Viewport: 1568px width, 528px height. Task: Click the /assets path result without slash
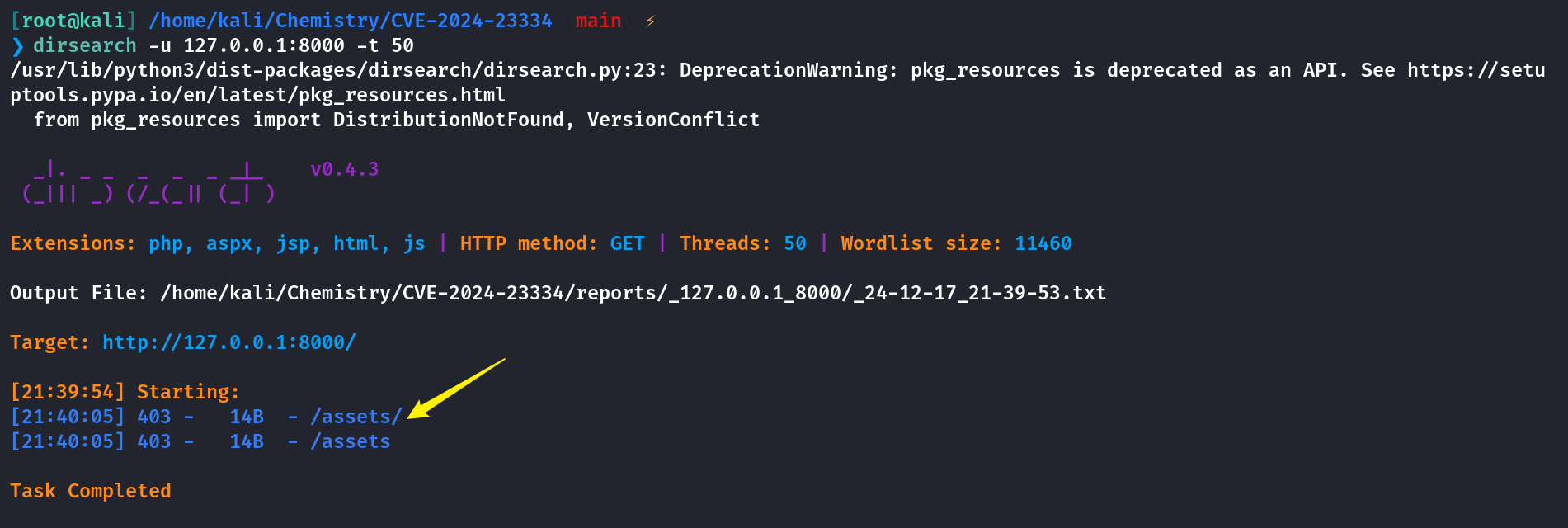[x=351, y=441]
